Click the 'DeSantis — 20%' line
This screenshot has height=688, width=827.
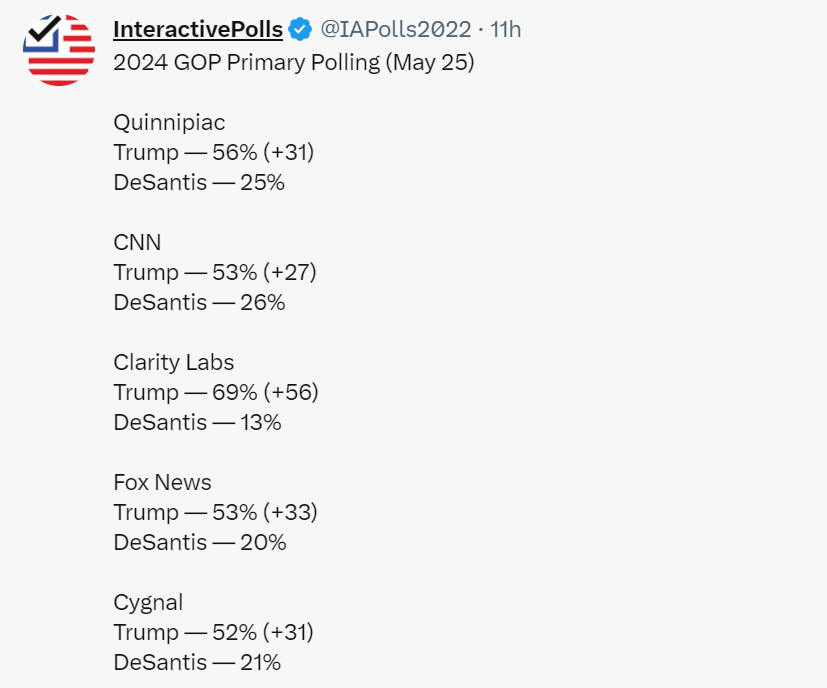pos(200,542)
